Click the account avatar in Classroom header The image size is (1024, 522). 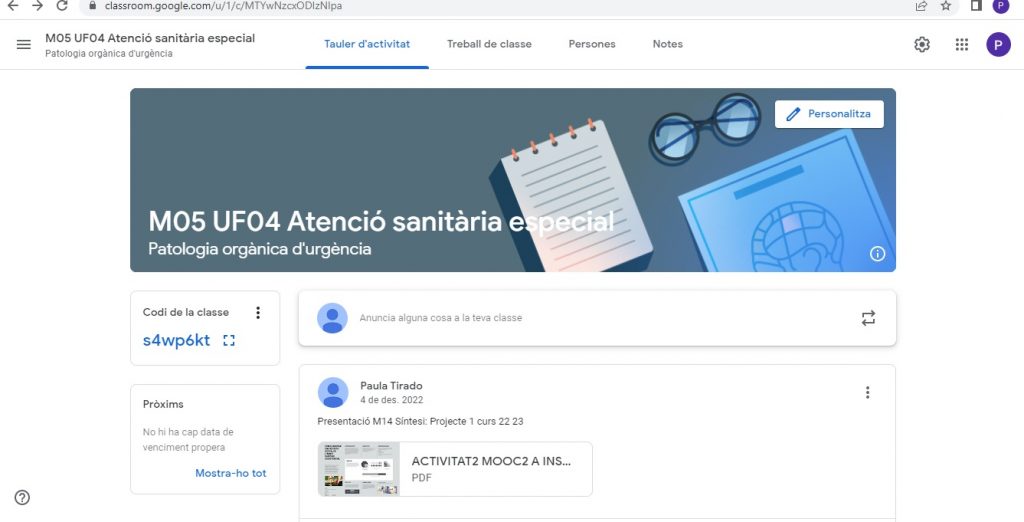(997, 45)
